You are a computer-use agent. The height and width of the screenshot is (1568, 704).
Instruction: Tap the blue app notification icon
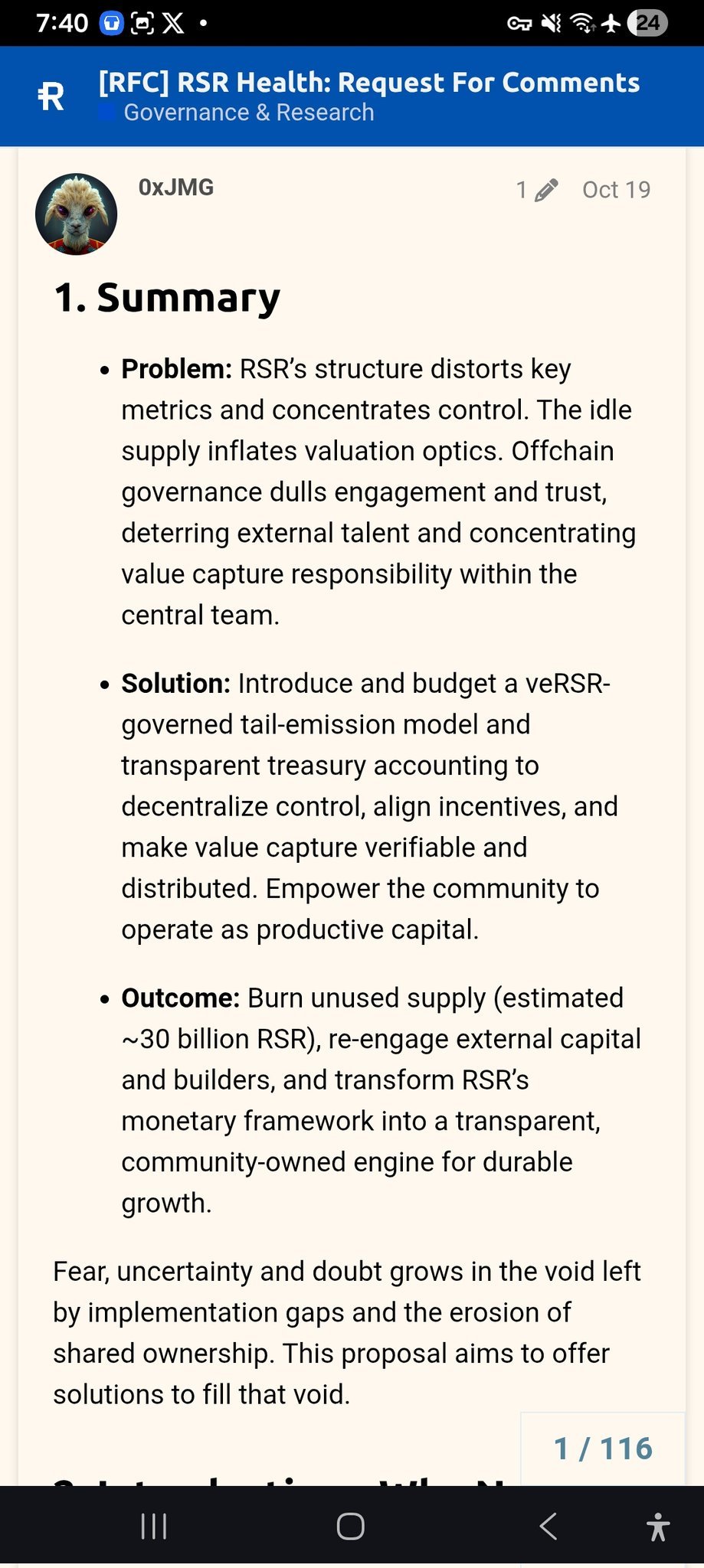tap(112, 24)
